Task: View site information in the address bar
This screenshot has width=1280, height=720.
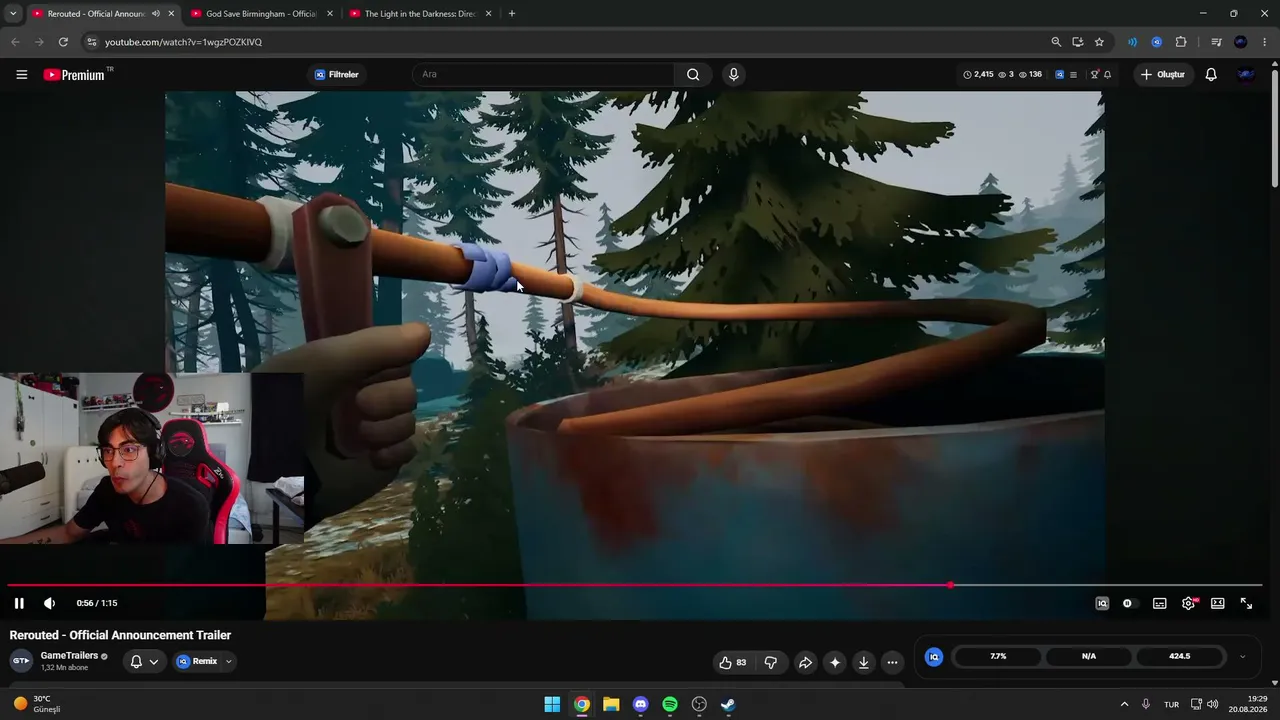Action: pyautogui.click(x=92, y=42)
